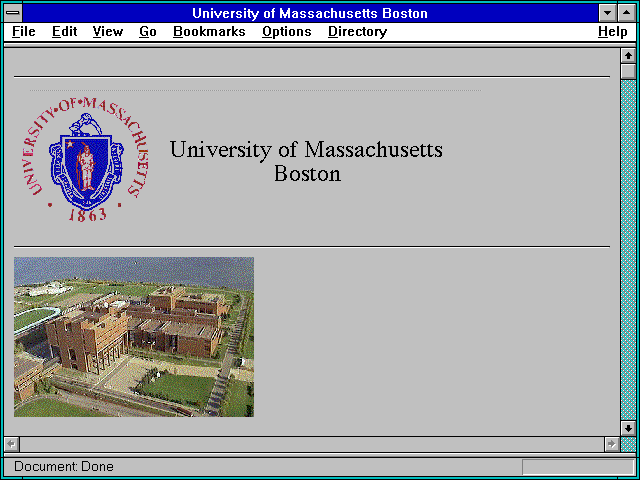Open the Directory menu
This screenshot has width=640, height=480.
tap(358, 32)
